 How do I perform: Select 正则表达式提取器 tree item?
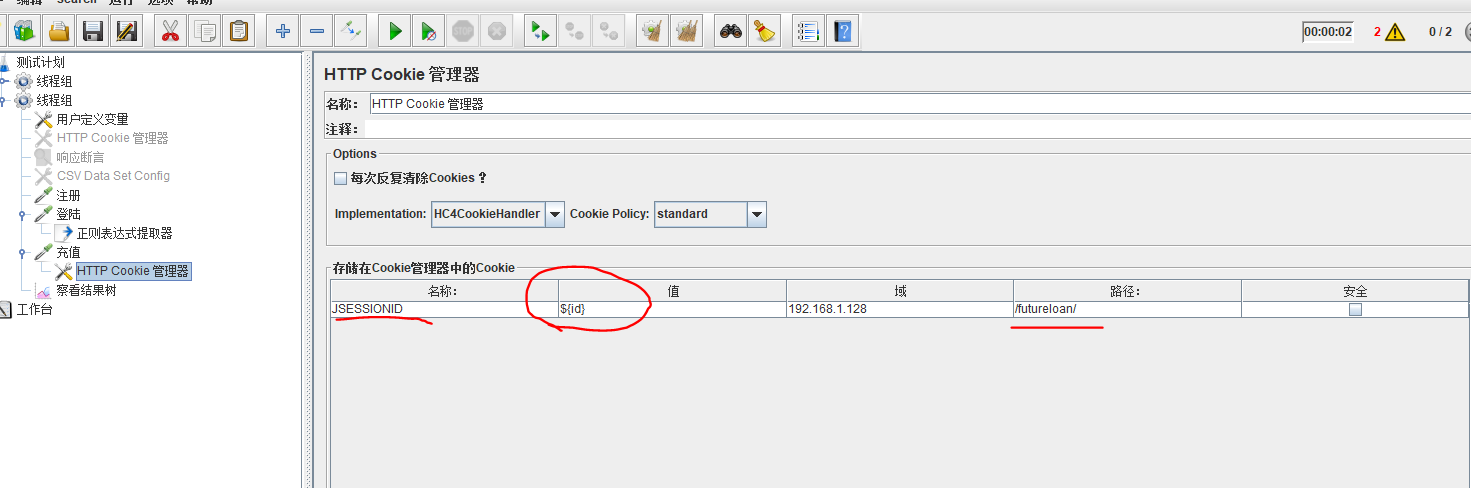pyautogui.click(x=124, y=233)
